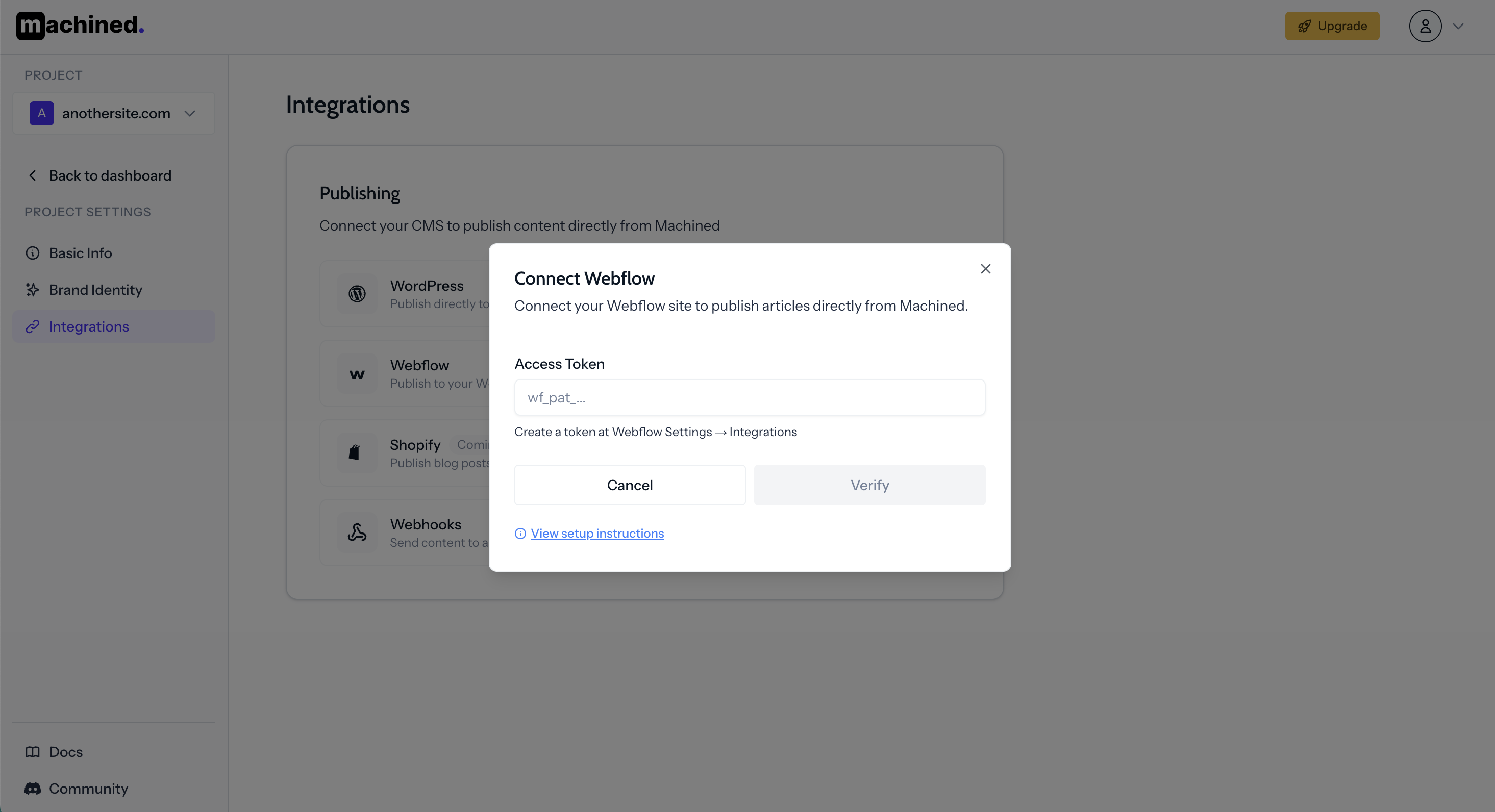The image size is (1495, 812).
Task: Click the Publishing section heading
Action: pos(359,193)
